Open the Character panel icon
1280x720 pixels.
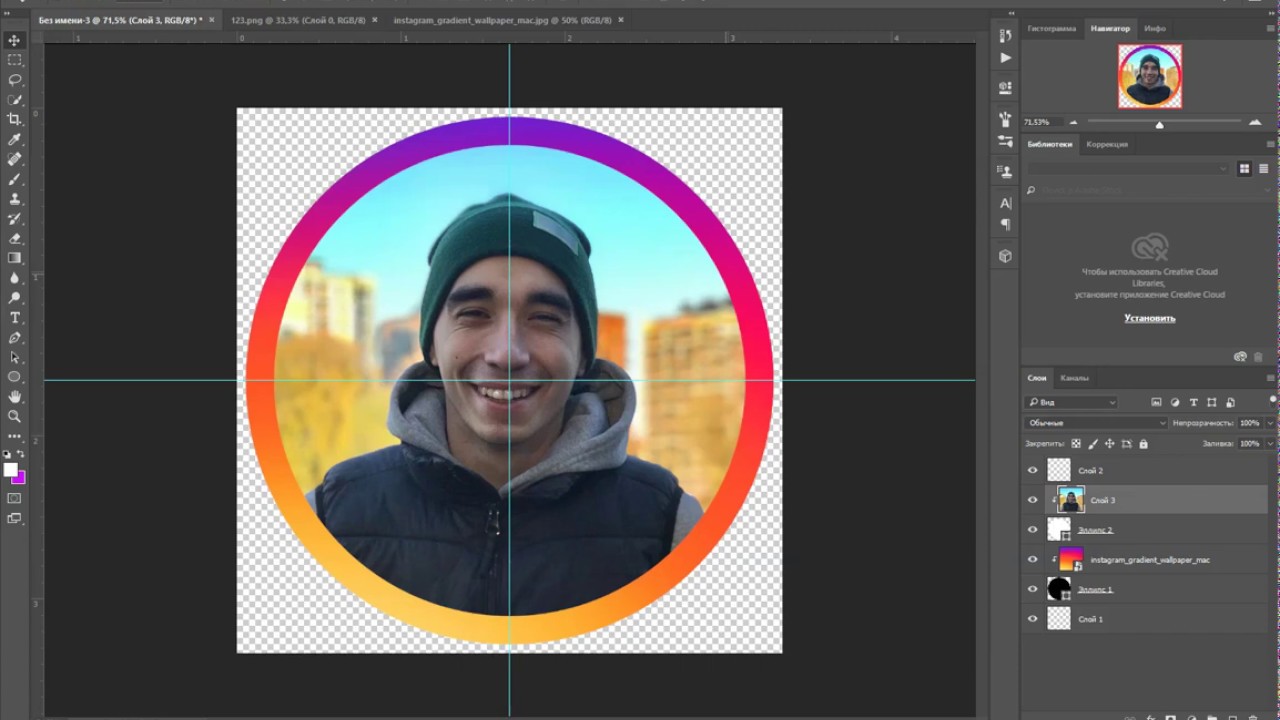click(x=1005, y=203)
